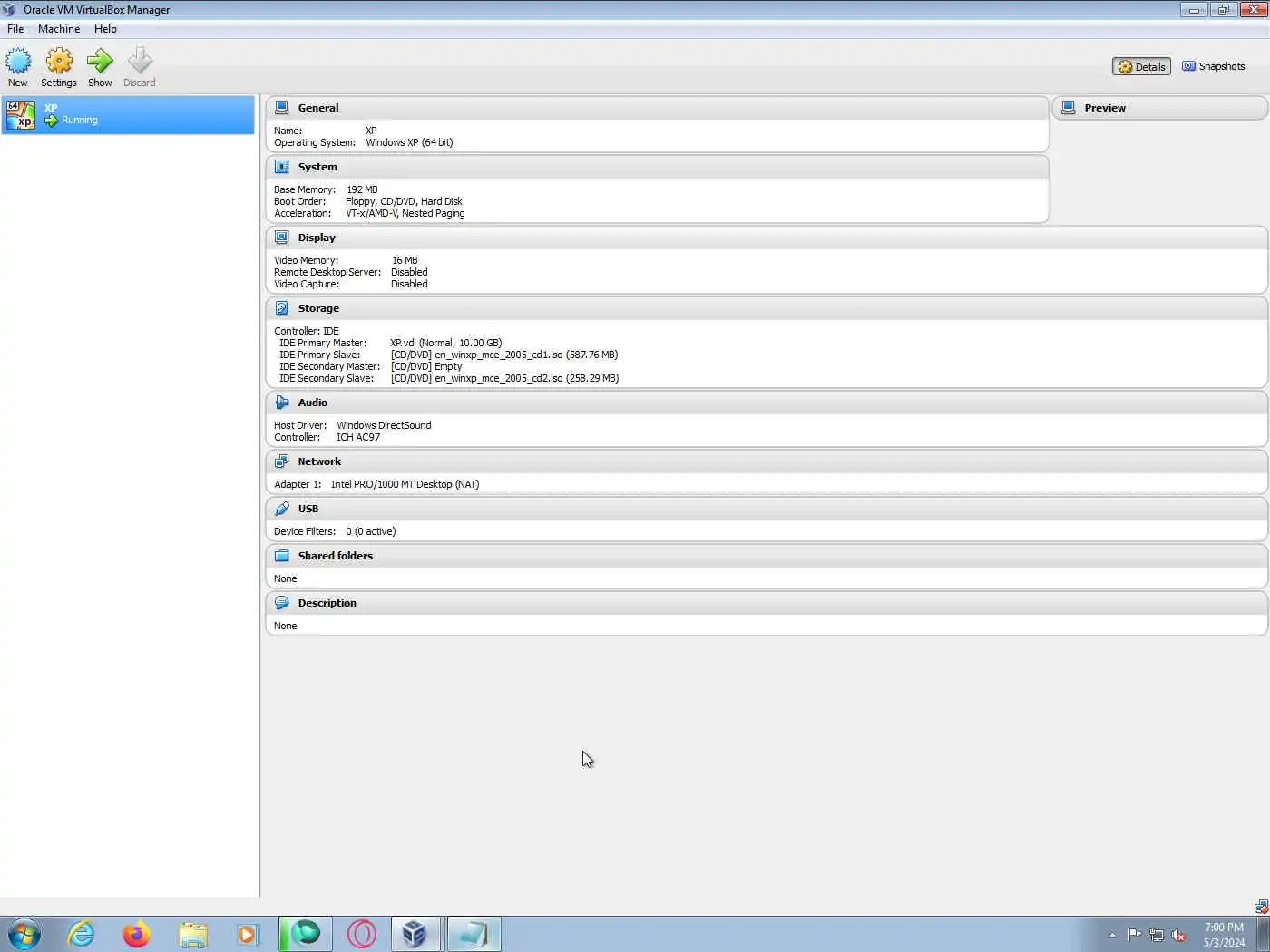Click '[CD/DVD] Empty' secondary master entry
The width and height of the screenshot is (1270, 952).
click(x=426, y=366)
